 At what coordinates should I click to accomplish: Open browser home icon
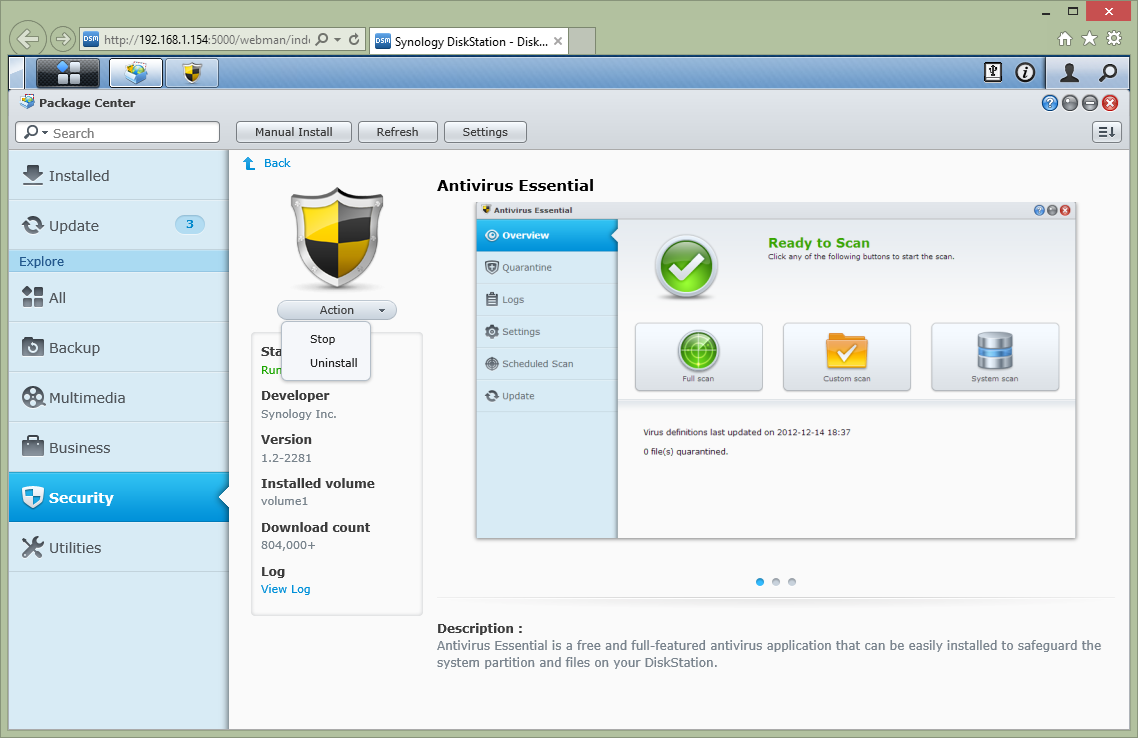coord(1065,38)
